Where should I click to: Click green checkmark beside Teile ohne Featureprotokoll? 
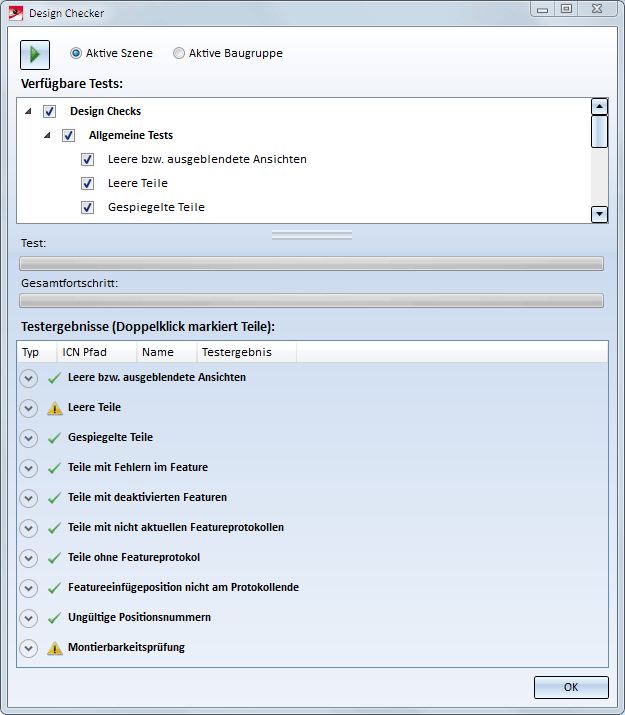click(x=55, y=558)
